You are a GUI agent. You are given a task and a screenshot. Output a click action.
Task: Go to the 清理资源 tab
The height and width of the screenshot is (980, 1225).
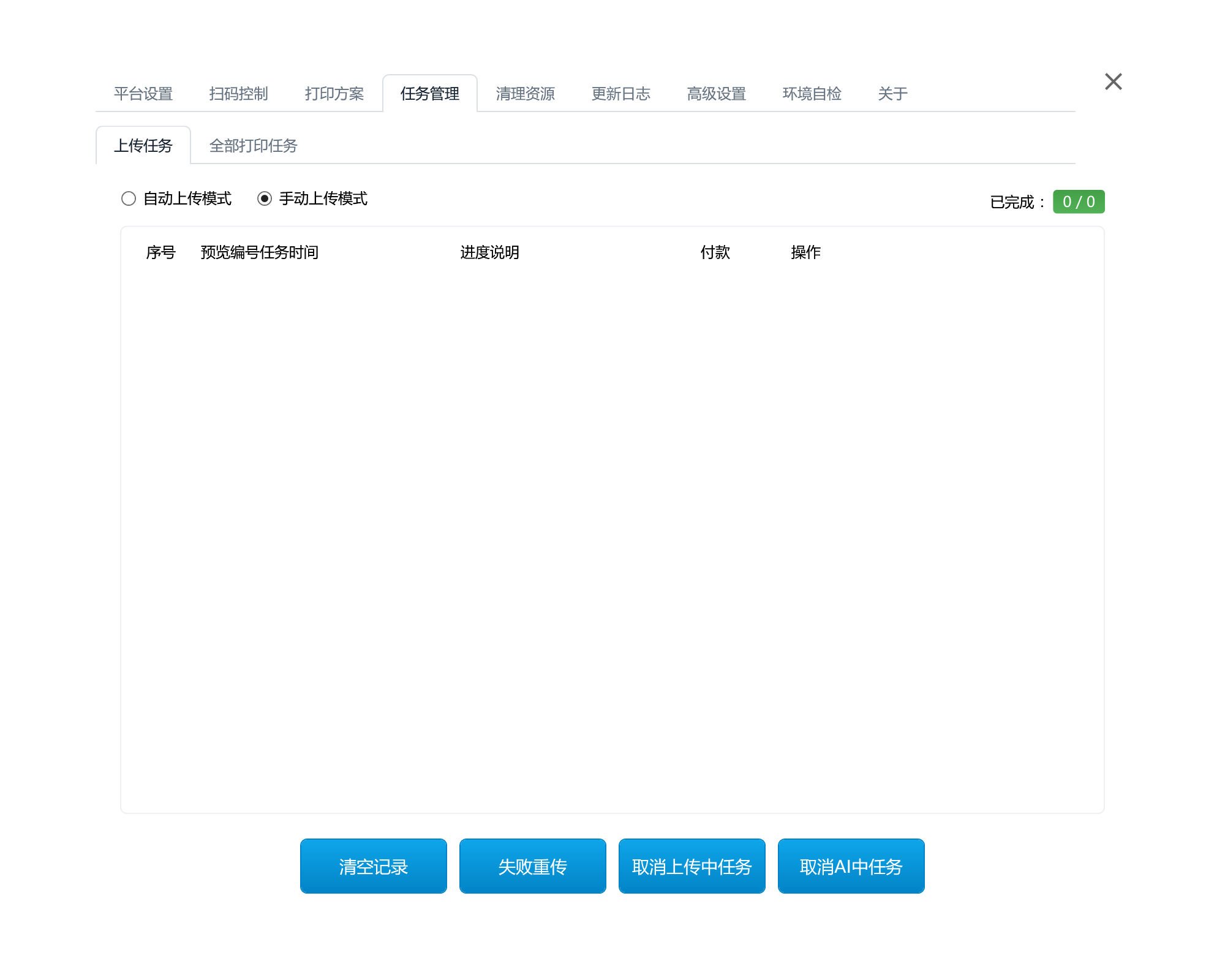(x=526, y=94)
